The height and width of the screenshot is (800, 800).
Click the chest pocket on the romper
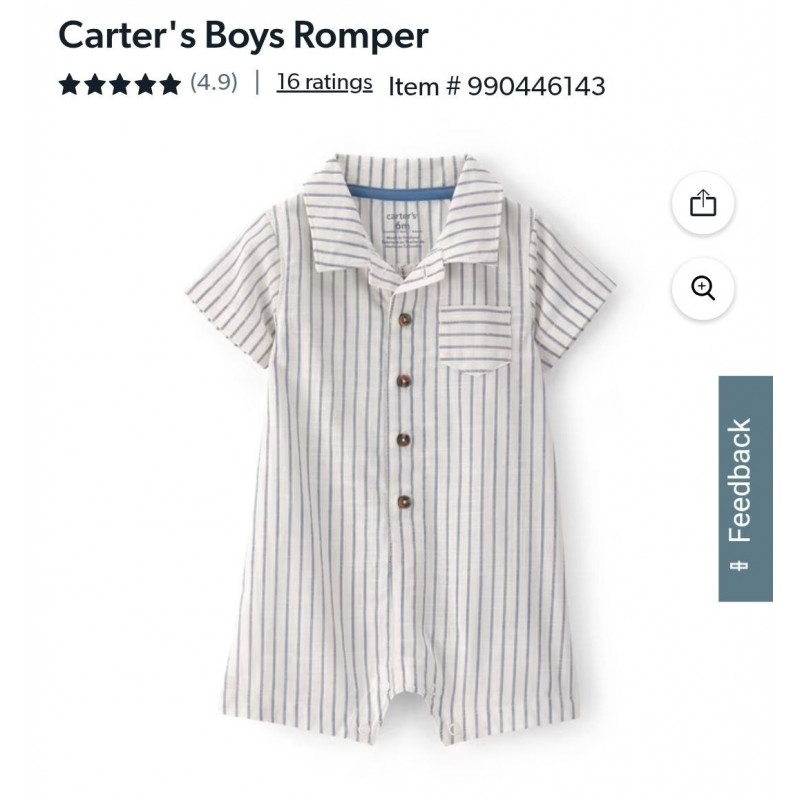click(474, 338)
